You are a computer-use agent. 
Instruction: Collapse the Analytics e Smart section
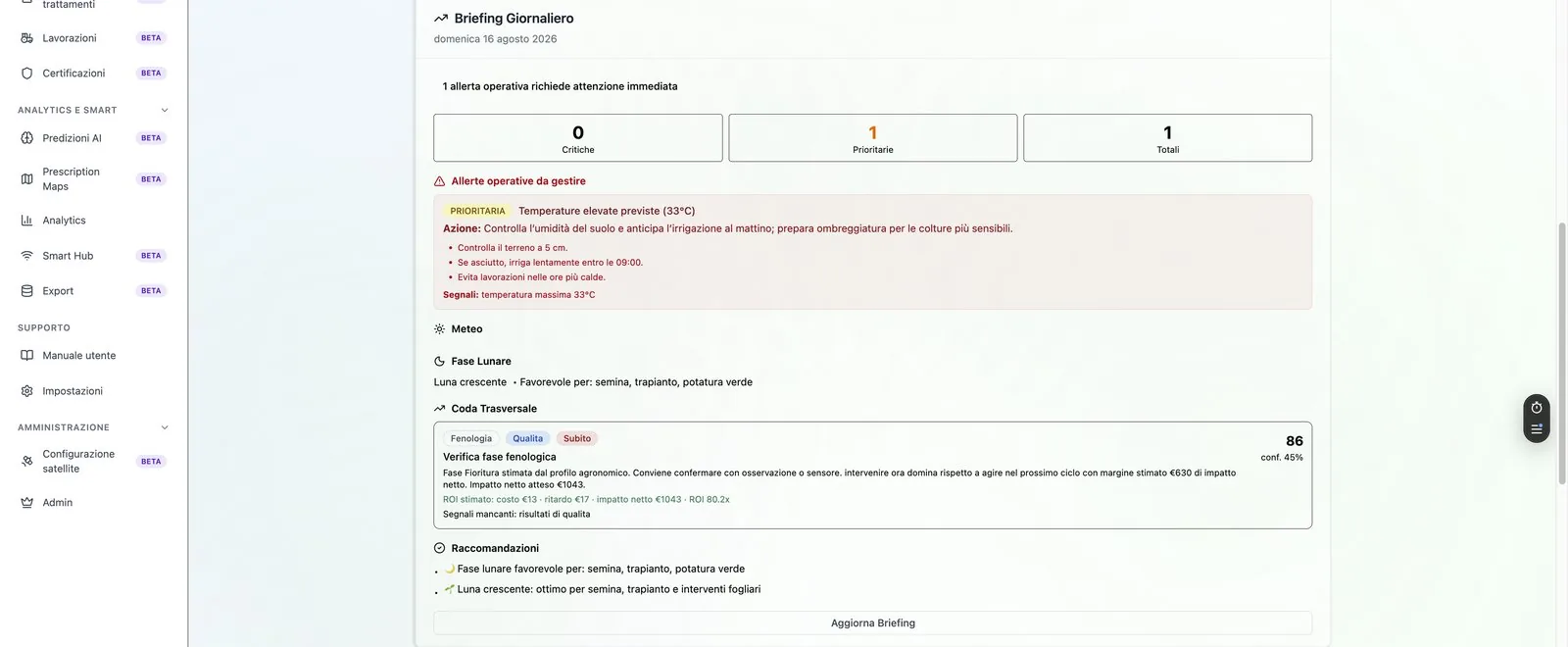tap(165, 110)
